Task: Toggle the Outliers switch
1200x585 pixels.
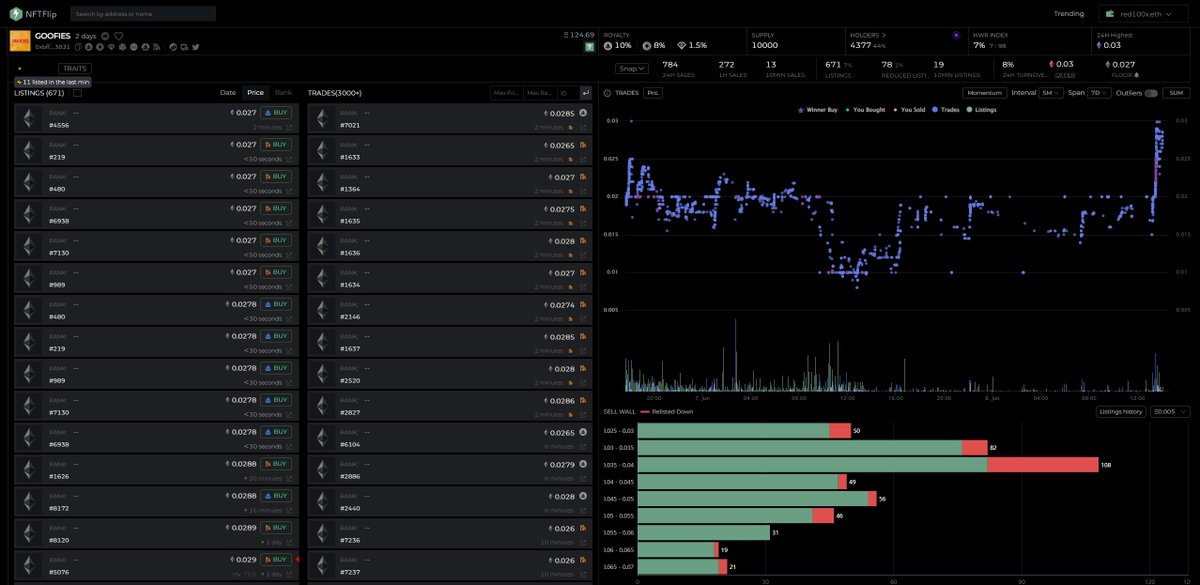Action: pos(1151,93)
